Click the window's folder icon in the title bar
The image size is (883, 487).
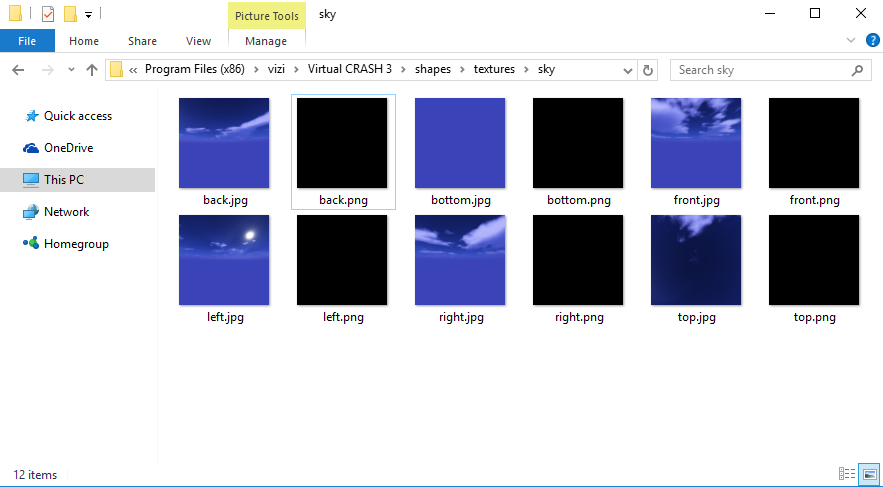click(16, 14)
